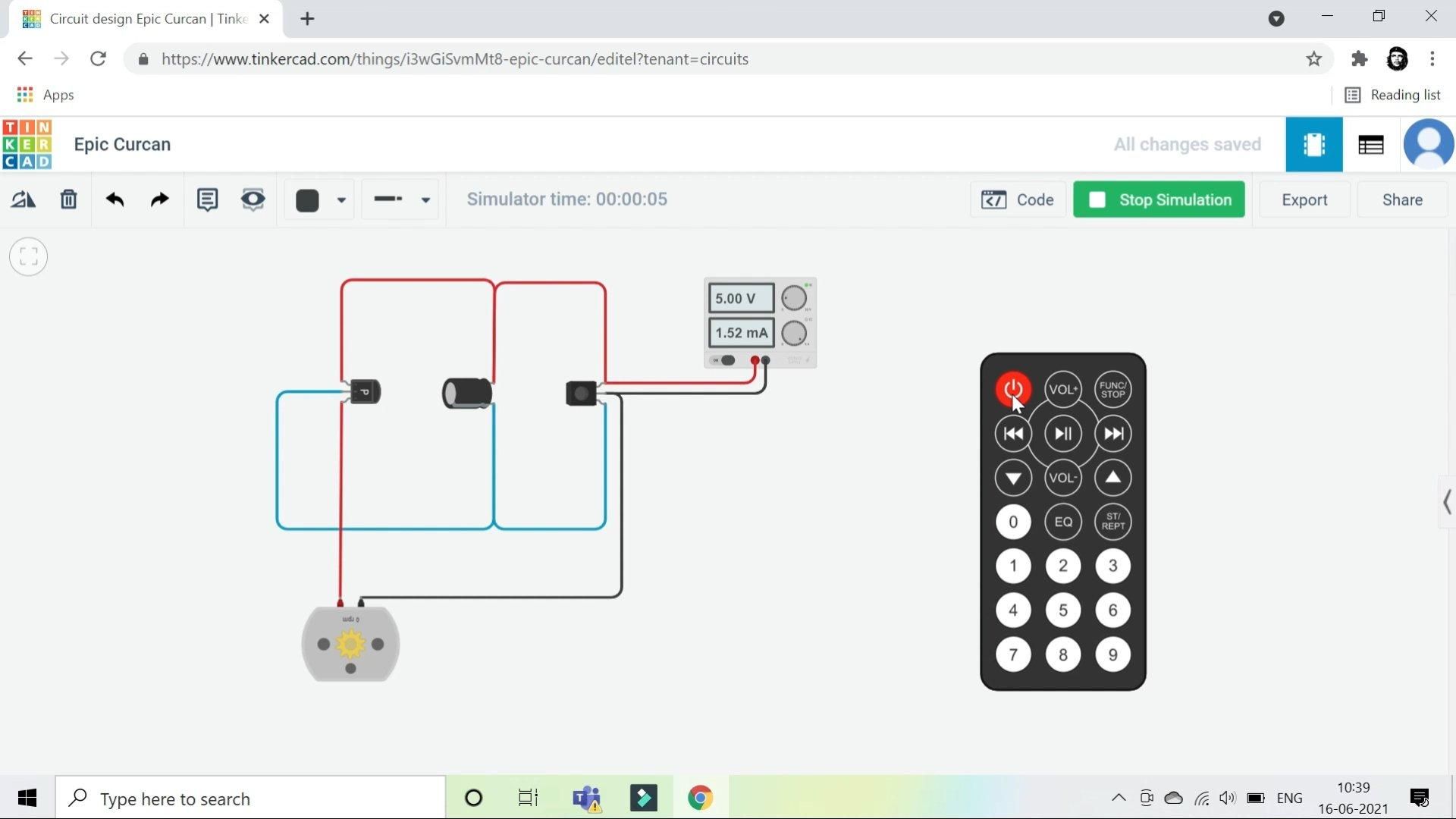This screenshot has height=819, width=1456.
Task: Click the Stop Simulation button
Action: (x=1159, y=199)
